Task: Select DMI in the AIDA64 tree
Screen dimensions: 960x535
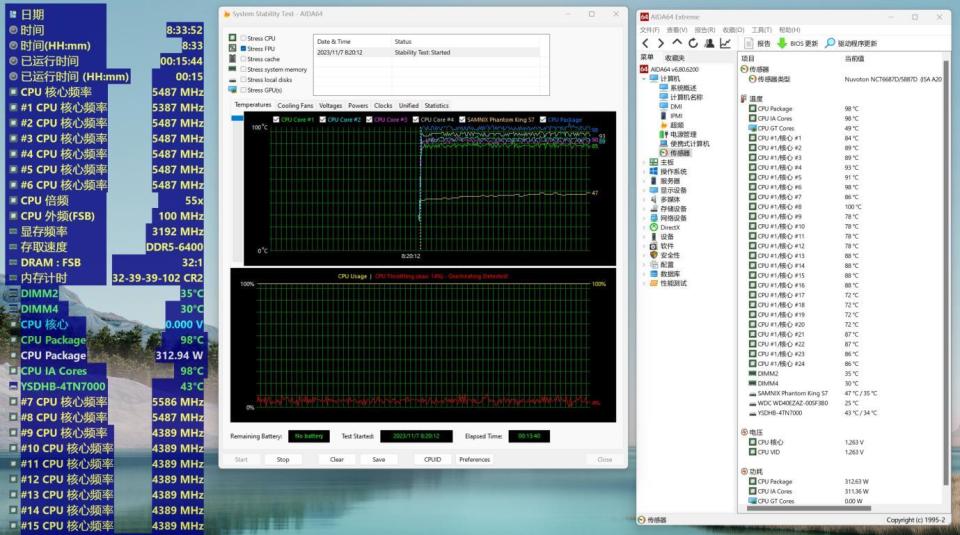Action: [676, 107]
